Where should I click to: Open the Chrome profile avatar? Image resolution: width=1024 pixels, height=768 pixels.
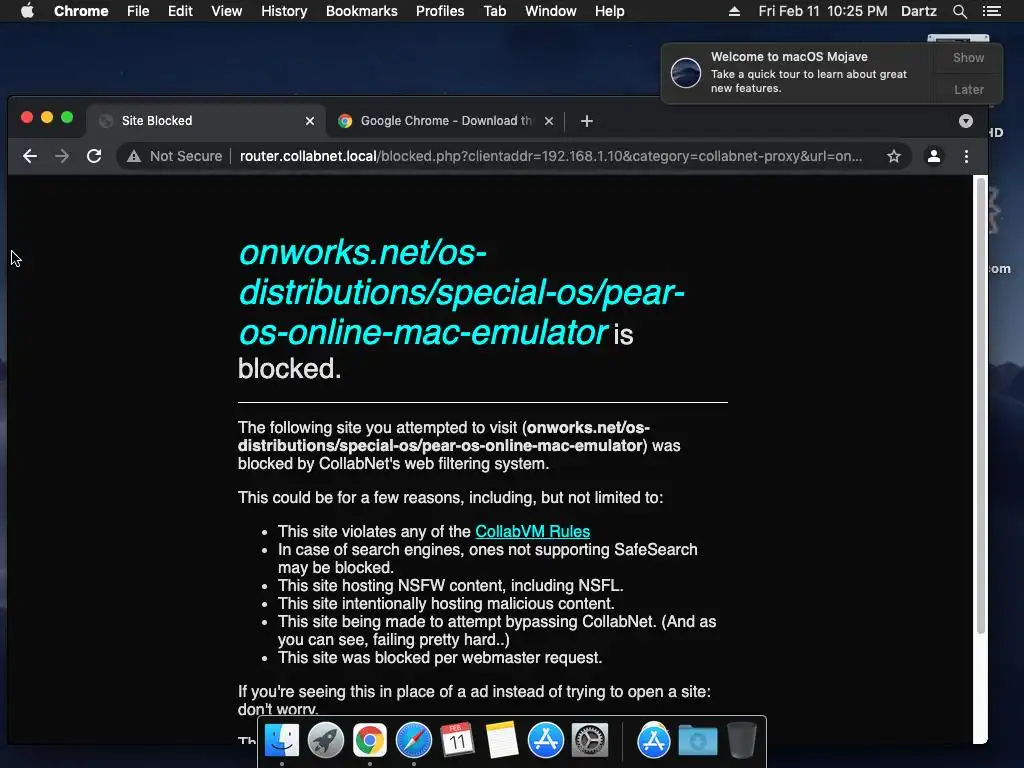[934, 156]
